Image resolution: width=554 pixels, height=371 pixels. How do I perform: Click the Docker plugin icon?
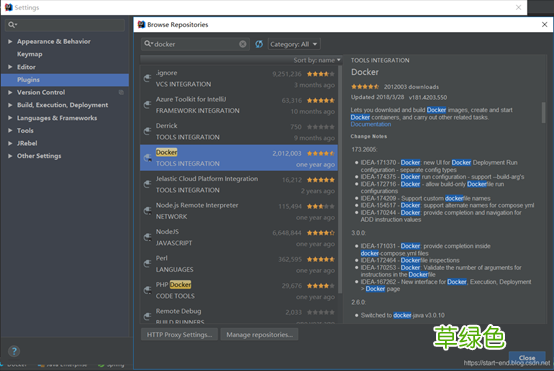pyautogui.click(x=147, y=158)
